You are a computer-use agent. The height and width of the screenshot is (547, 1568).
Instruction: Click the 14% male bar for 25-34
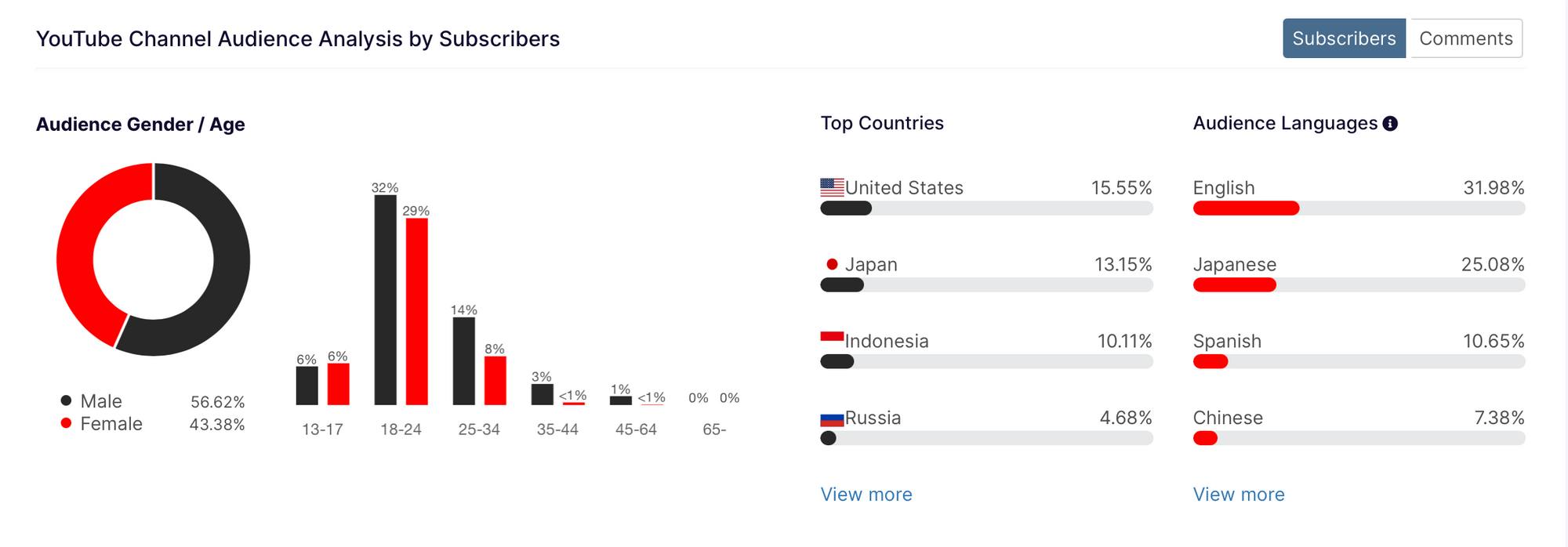(x=463, y=360)
